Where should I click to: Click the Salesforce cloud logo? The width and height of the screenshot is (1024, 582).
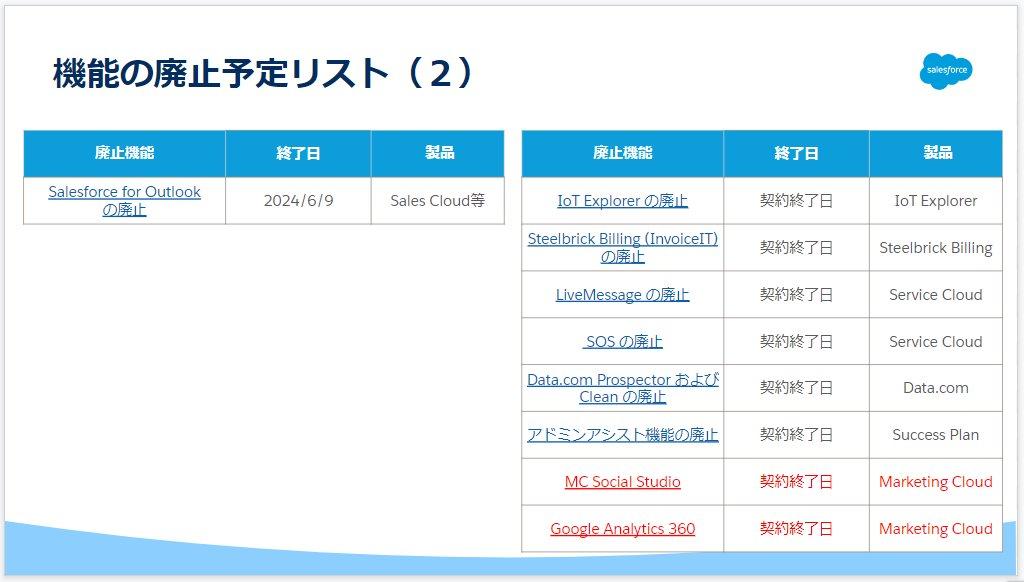point(946,71)
